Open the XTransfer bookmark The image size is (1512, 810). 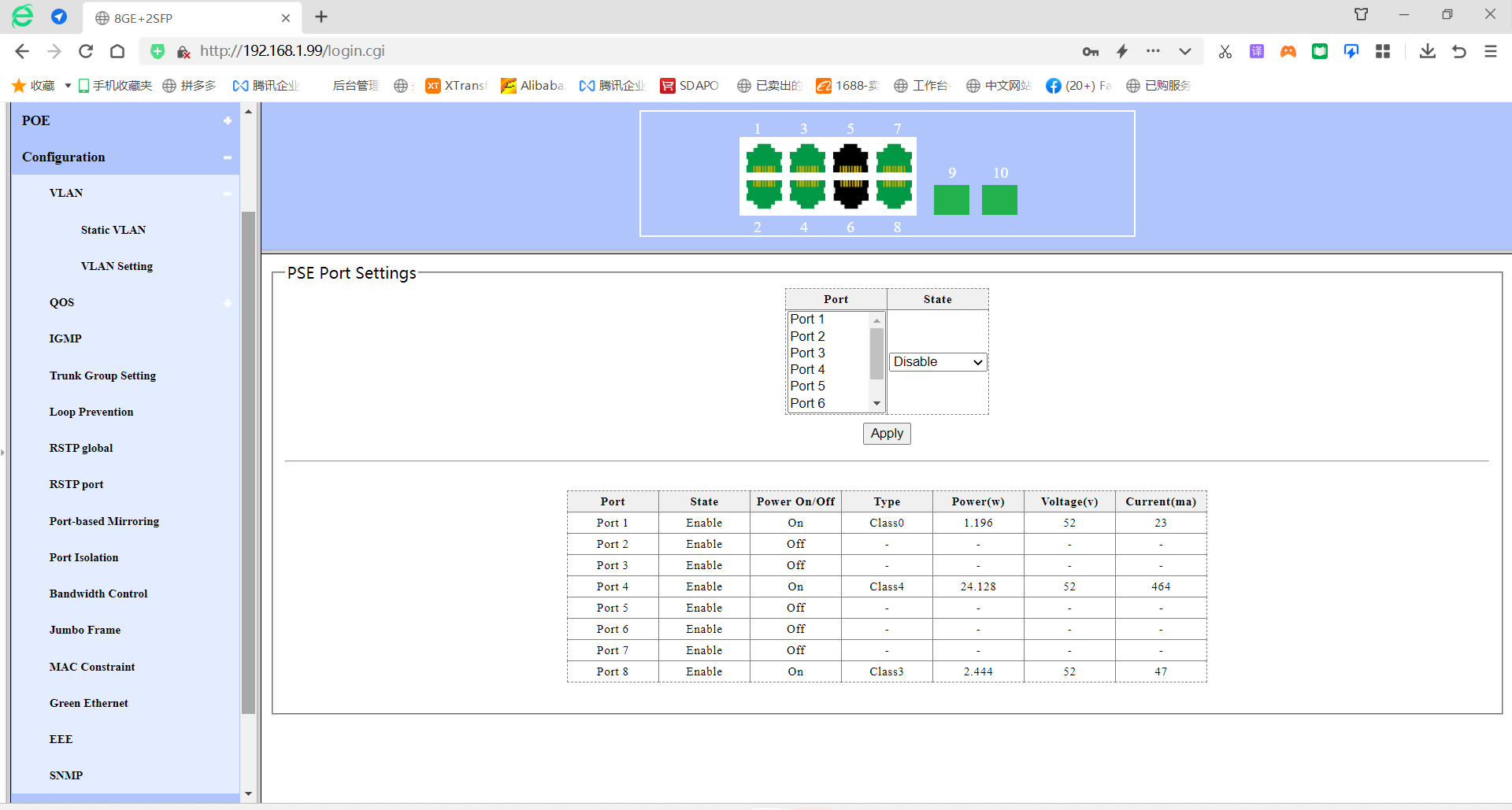point(457,86)
